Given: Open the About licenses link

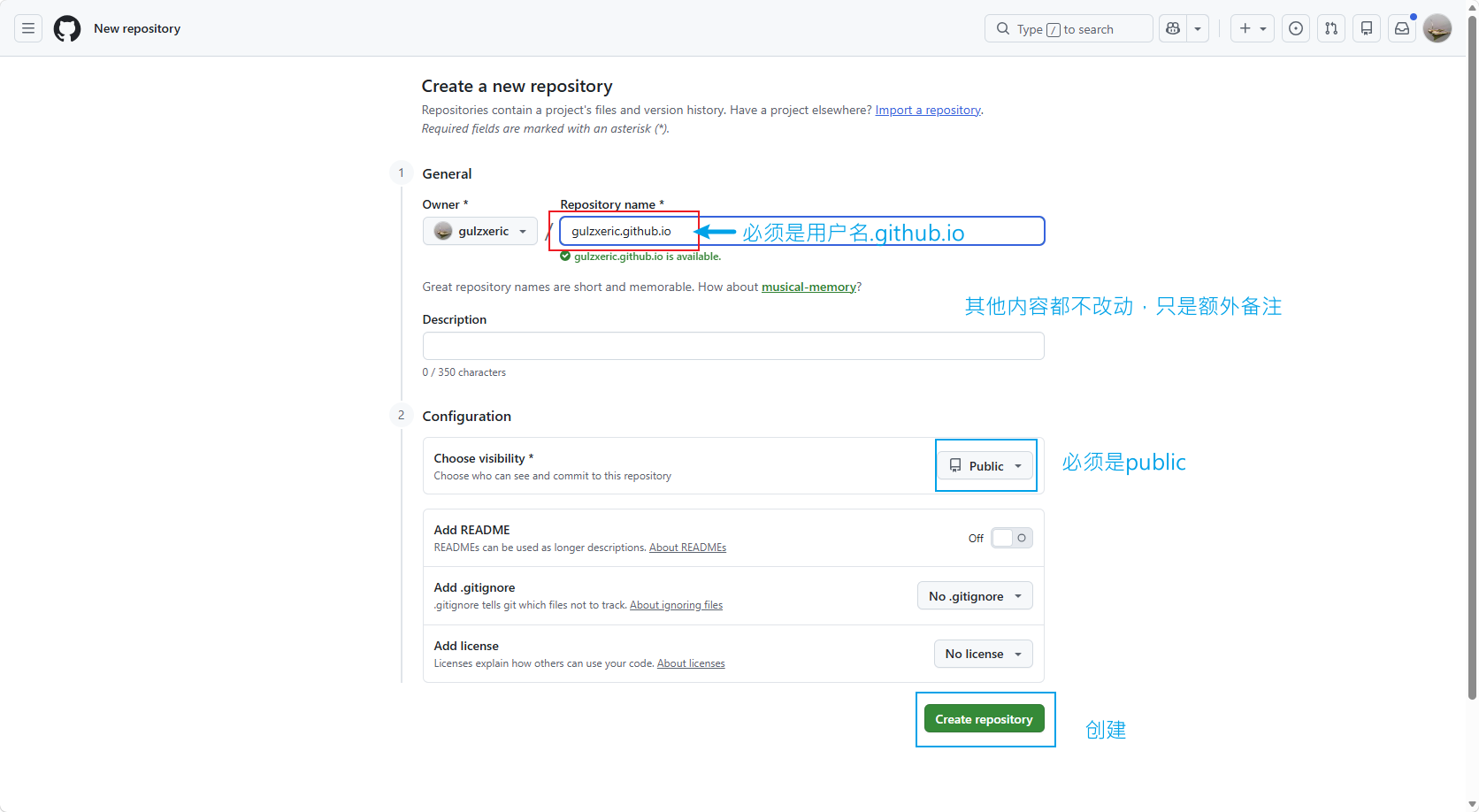Looking at the screenshot, I should click(x=691, y=663).
